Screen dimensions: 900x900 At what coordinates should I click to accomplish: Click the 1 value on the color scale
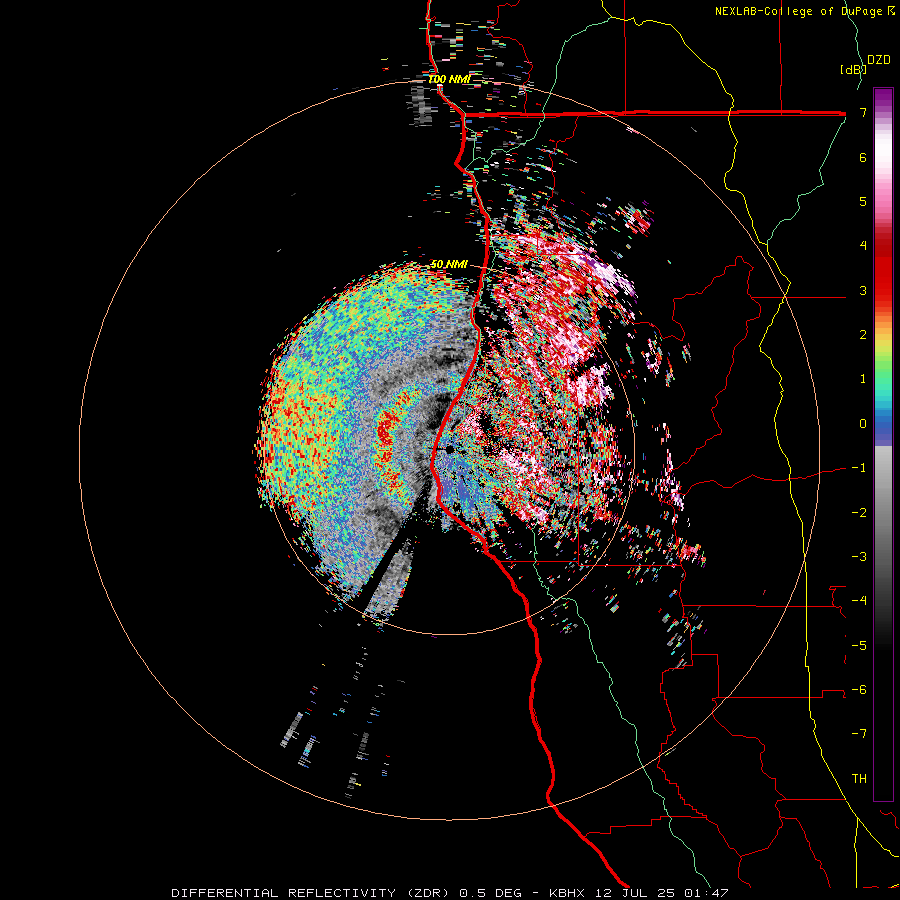tap(863, 379)
